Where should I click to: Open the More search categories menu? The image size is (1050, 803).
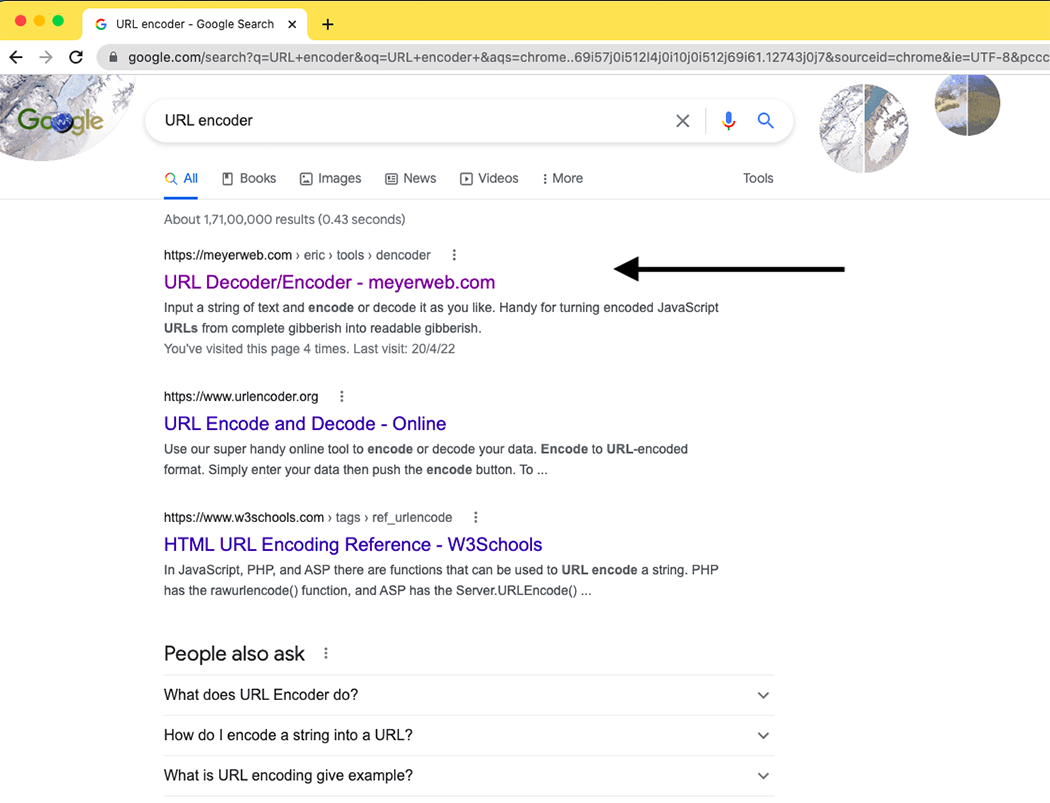562,179
